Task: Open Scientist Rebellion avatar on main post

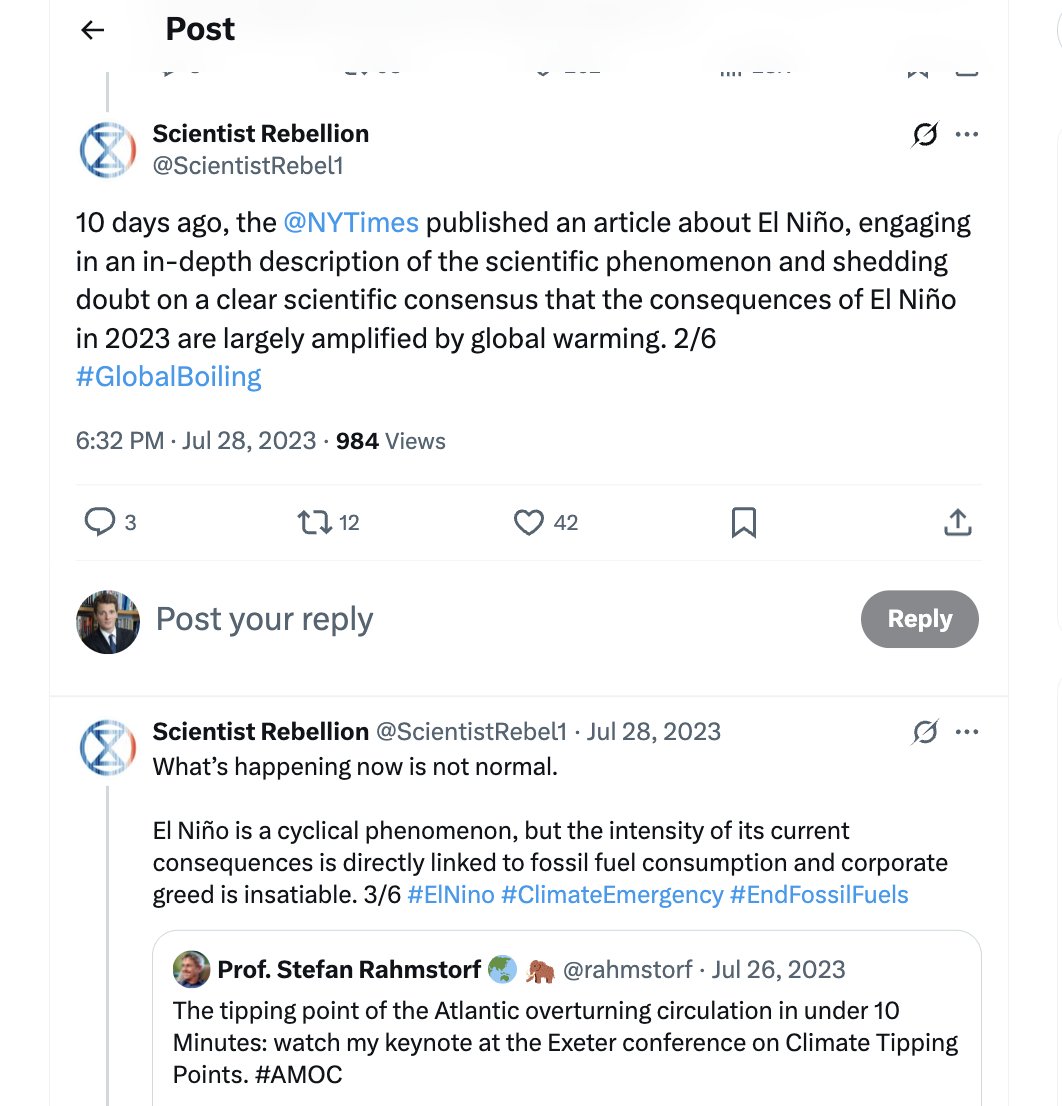Action: coord(107,150)
